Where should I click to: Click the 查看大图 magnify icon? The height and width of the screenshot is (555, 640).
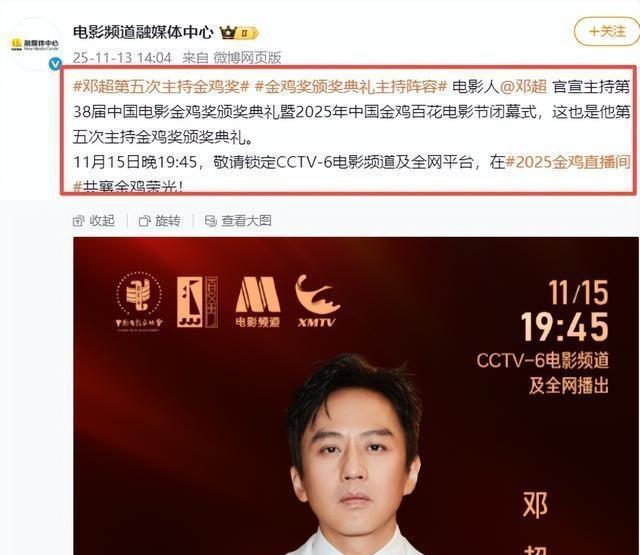(x=210, y=221)
